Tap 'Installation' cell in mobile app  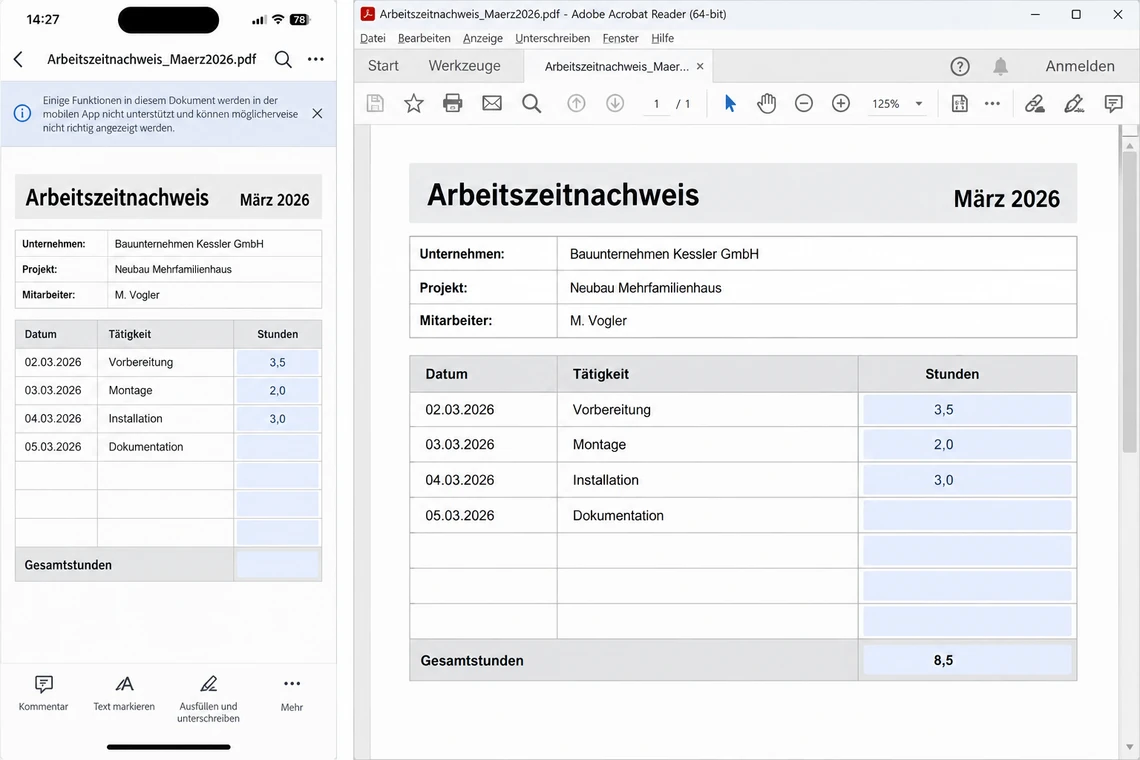coord(135,419)
